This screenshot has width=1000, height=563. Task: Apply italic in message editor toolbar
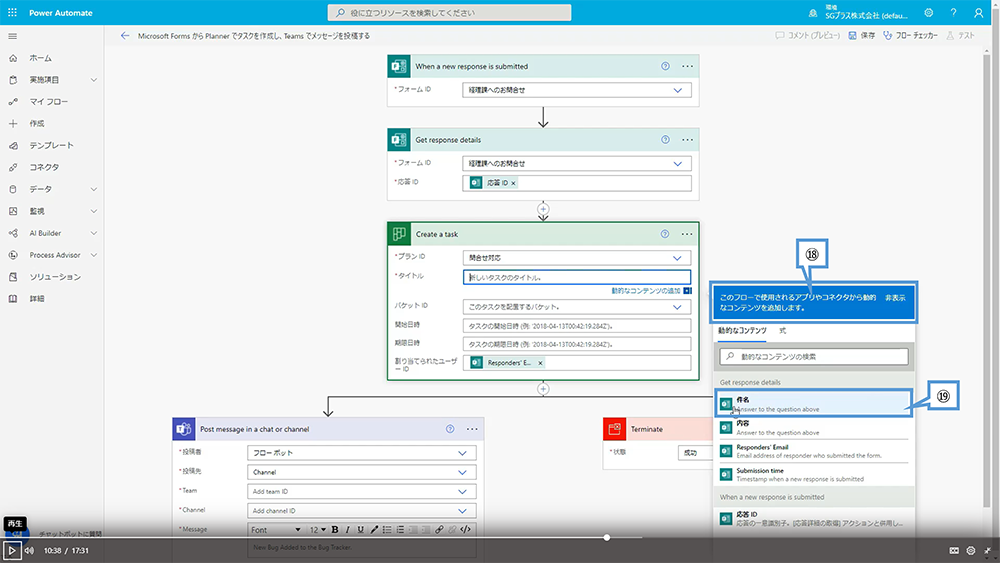click(x=348, y=530)
